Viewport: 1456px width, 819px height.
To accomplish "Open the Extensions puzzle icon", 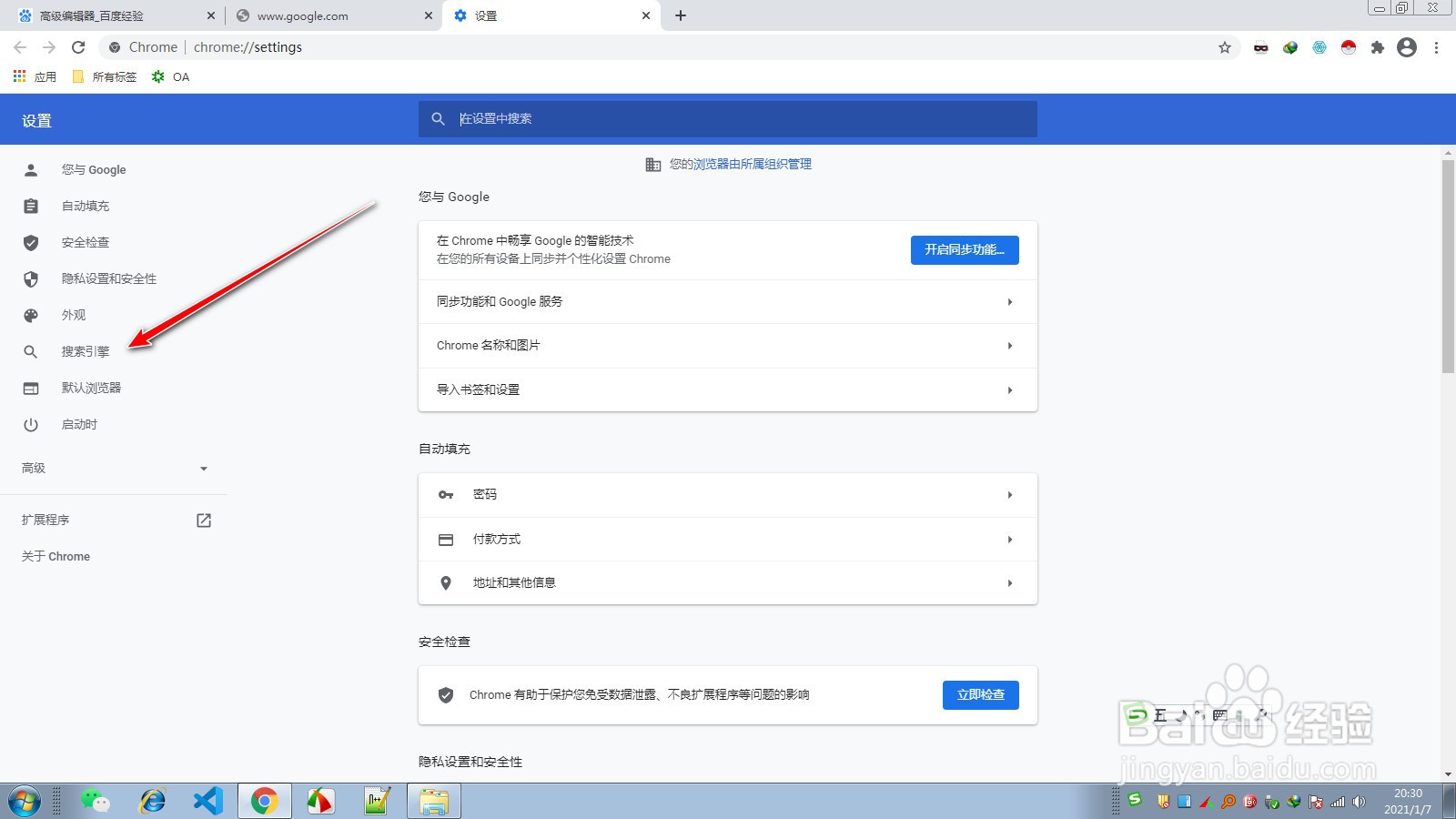I will [1378, 47].
